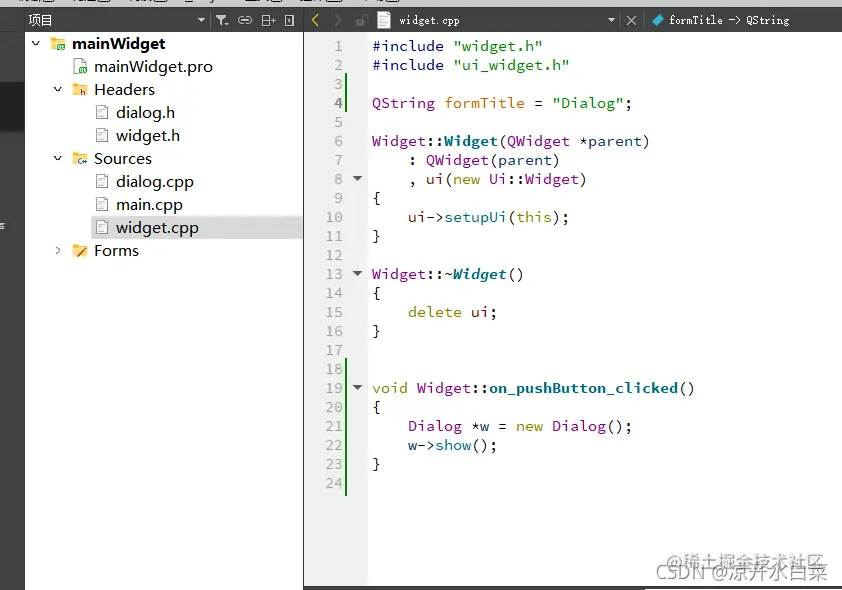This screenshot has height=590, width=842.
Task: Click the filter tree icon
Action: click(x=222, y=20)
